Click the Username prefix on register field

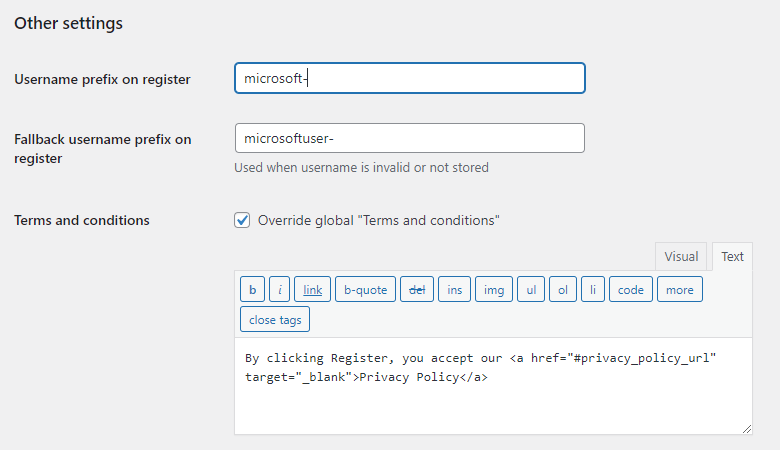tap(409, 78)
